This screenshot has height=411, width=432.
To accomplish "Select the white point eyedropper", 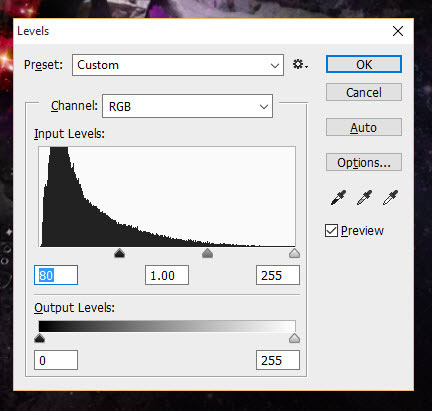I will click(390, 198).
